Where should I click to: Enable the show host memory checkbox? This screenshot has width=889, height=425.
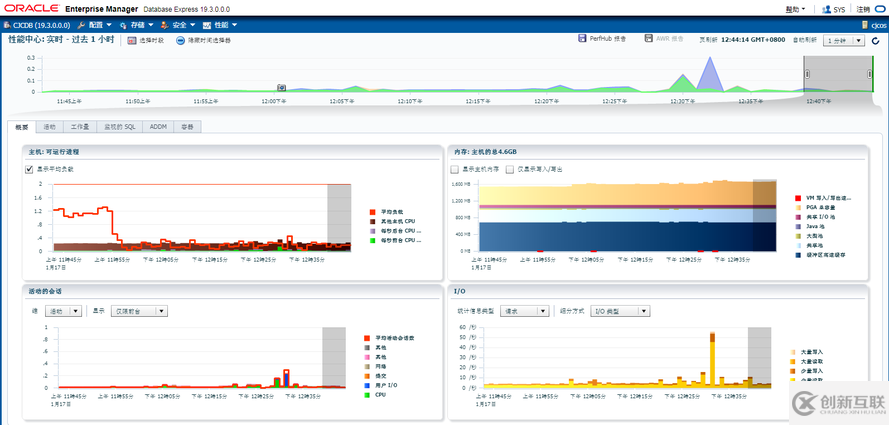click(x=455, y=169)
